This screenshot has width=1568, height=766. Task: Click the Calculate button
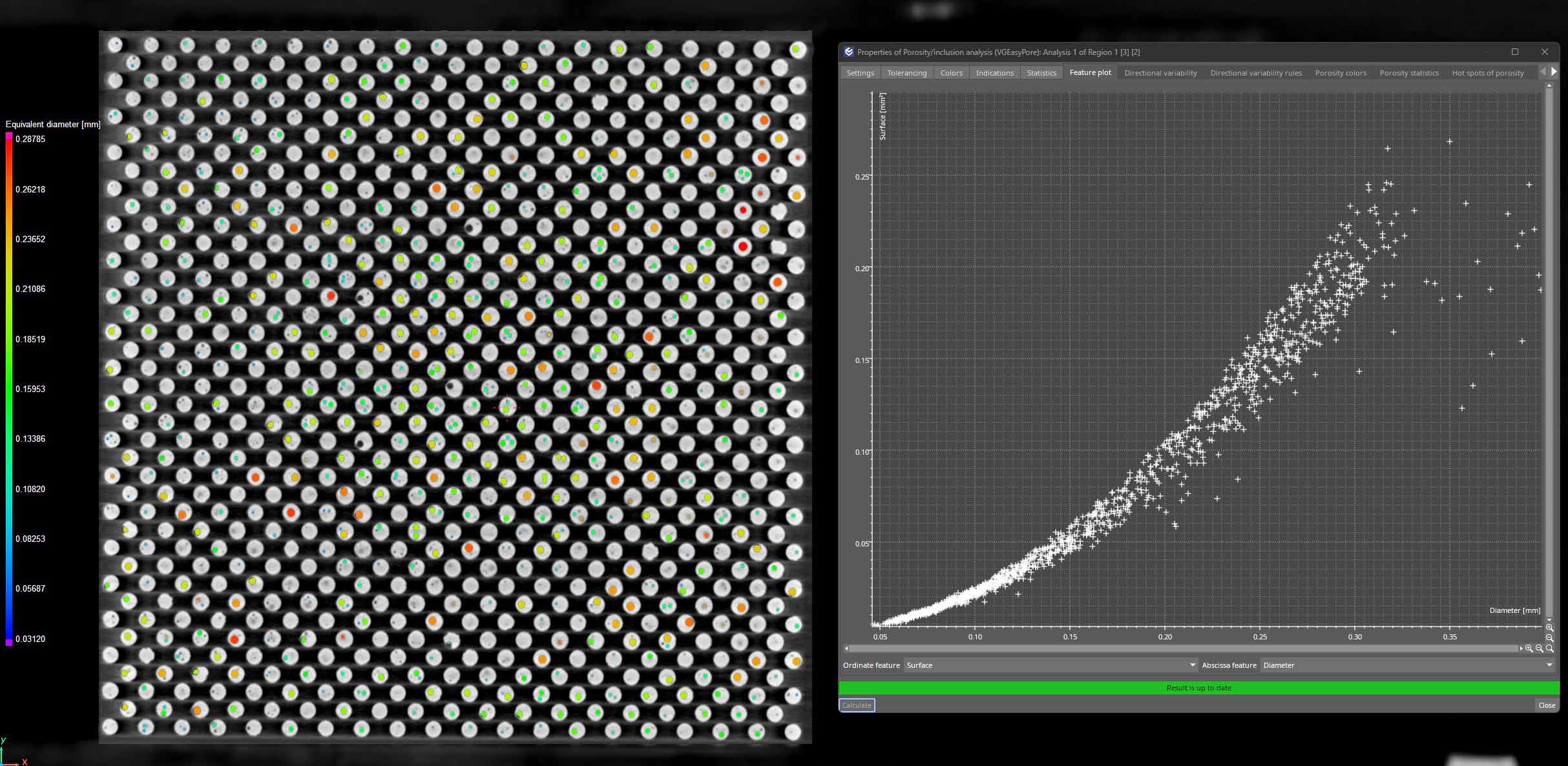857,705
